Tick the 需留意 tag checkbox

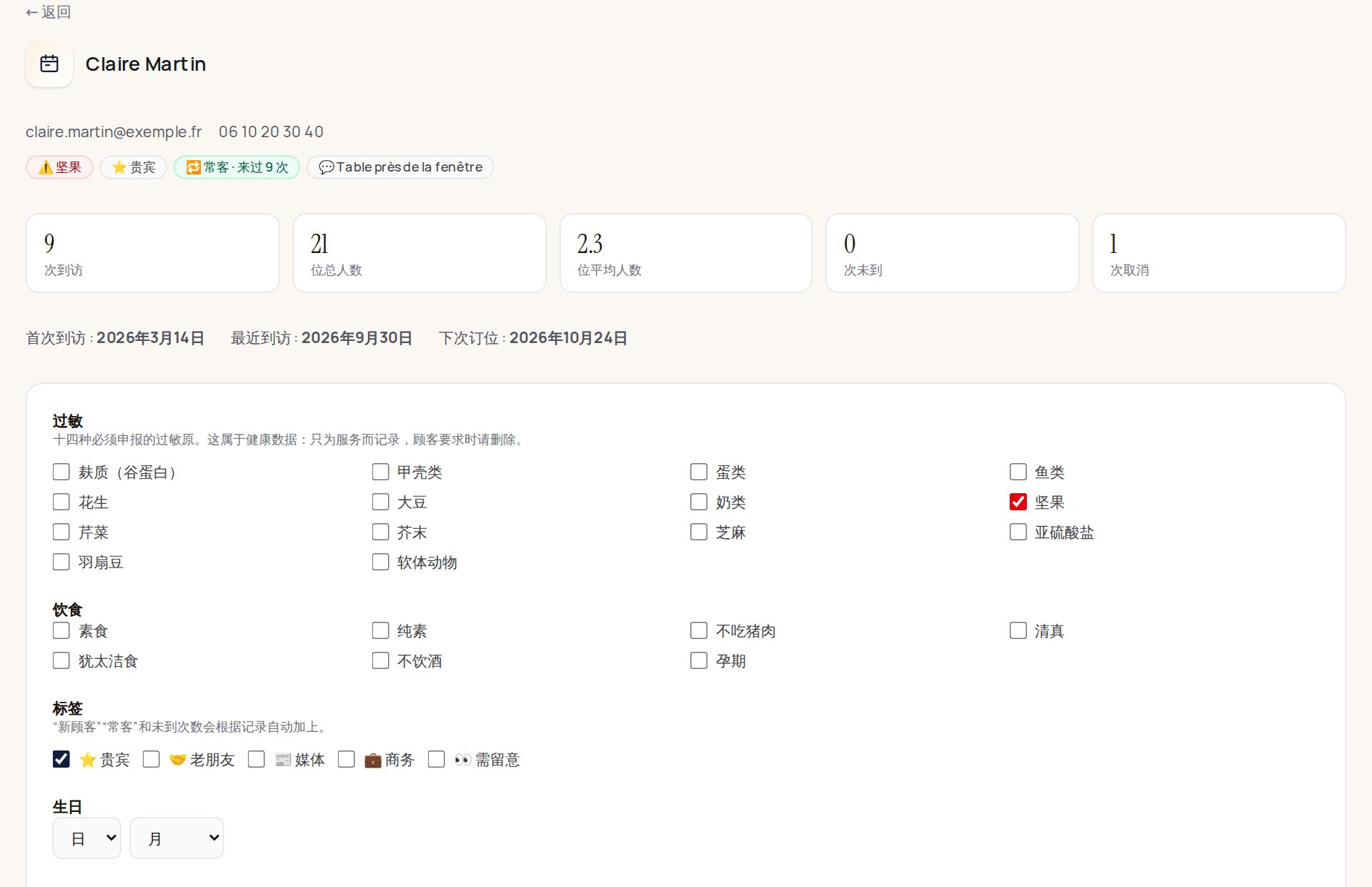coord(437,759)
